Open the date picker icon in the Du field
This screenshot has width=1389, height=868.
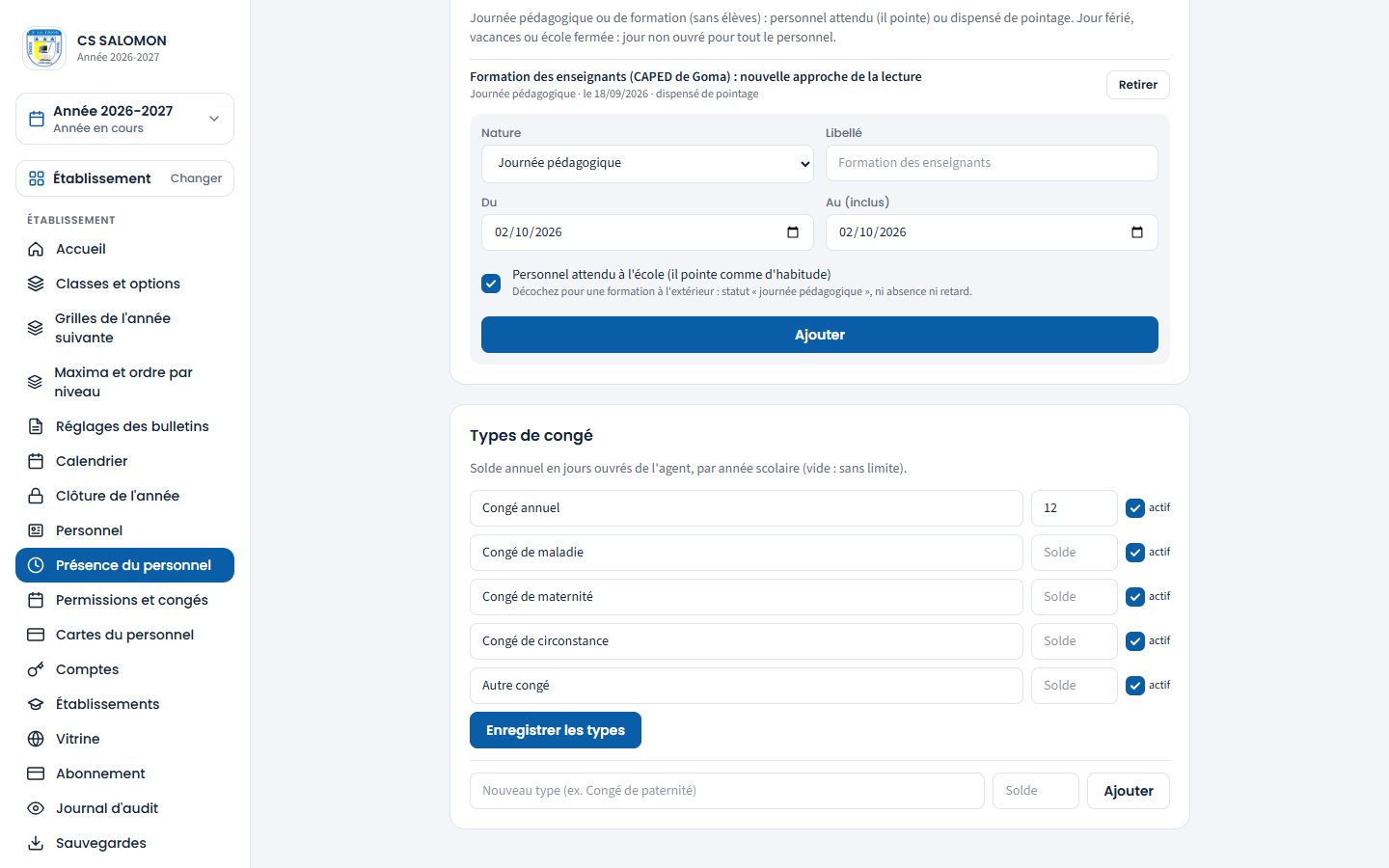793,232
